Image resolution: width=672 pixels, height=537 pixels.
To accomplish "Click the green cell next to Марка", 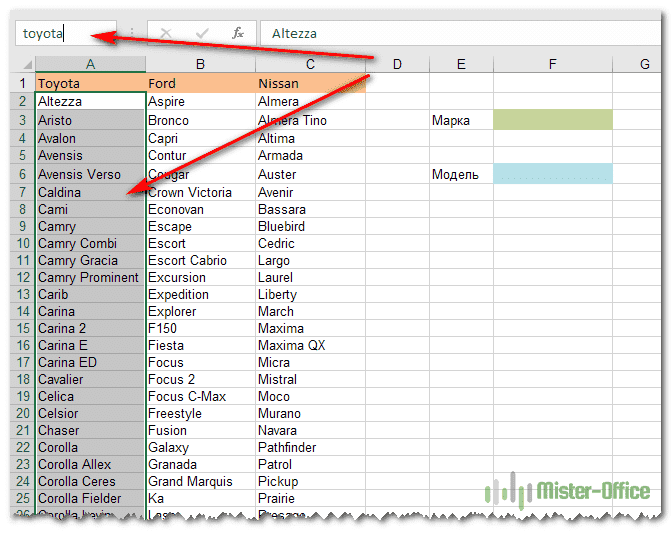I will point(552,120).
